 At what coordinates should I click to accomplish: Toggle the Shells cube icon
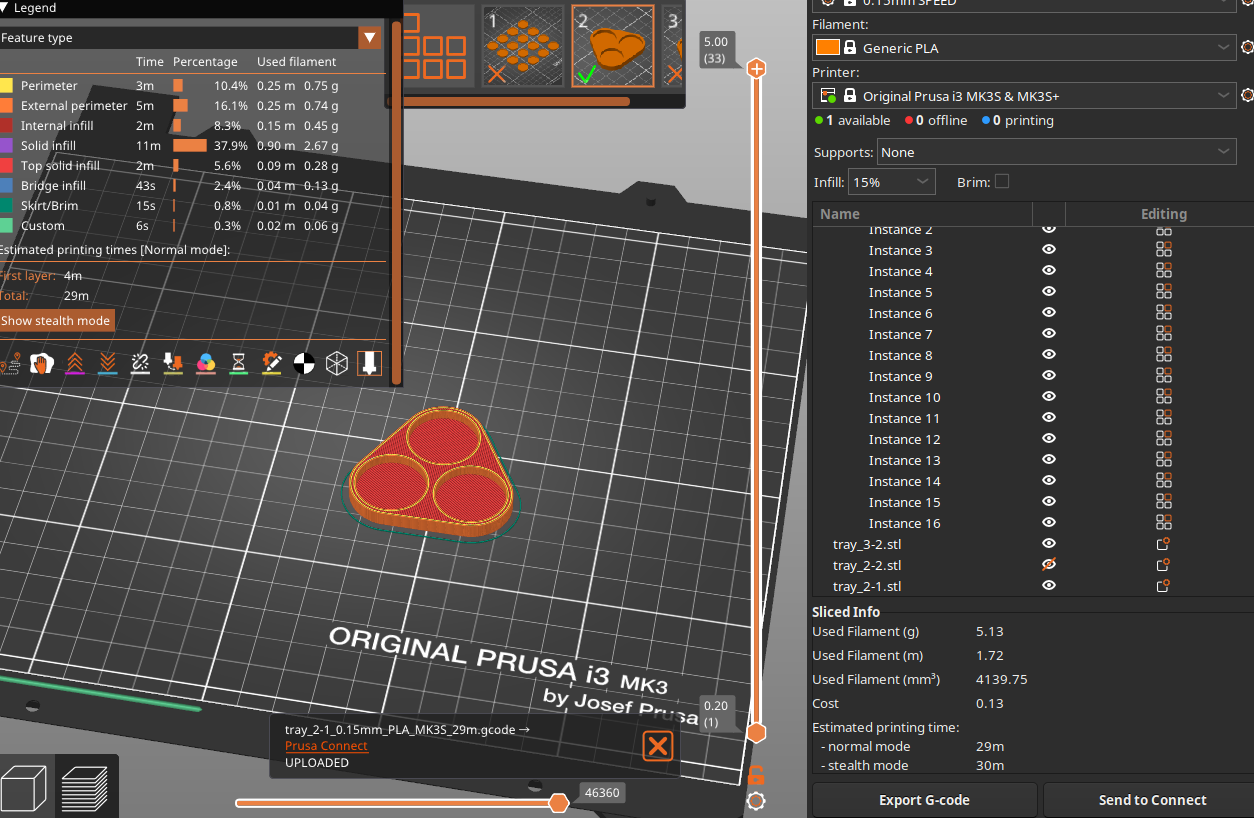click(x=337, y=364)
